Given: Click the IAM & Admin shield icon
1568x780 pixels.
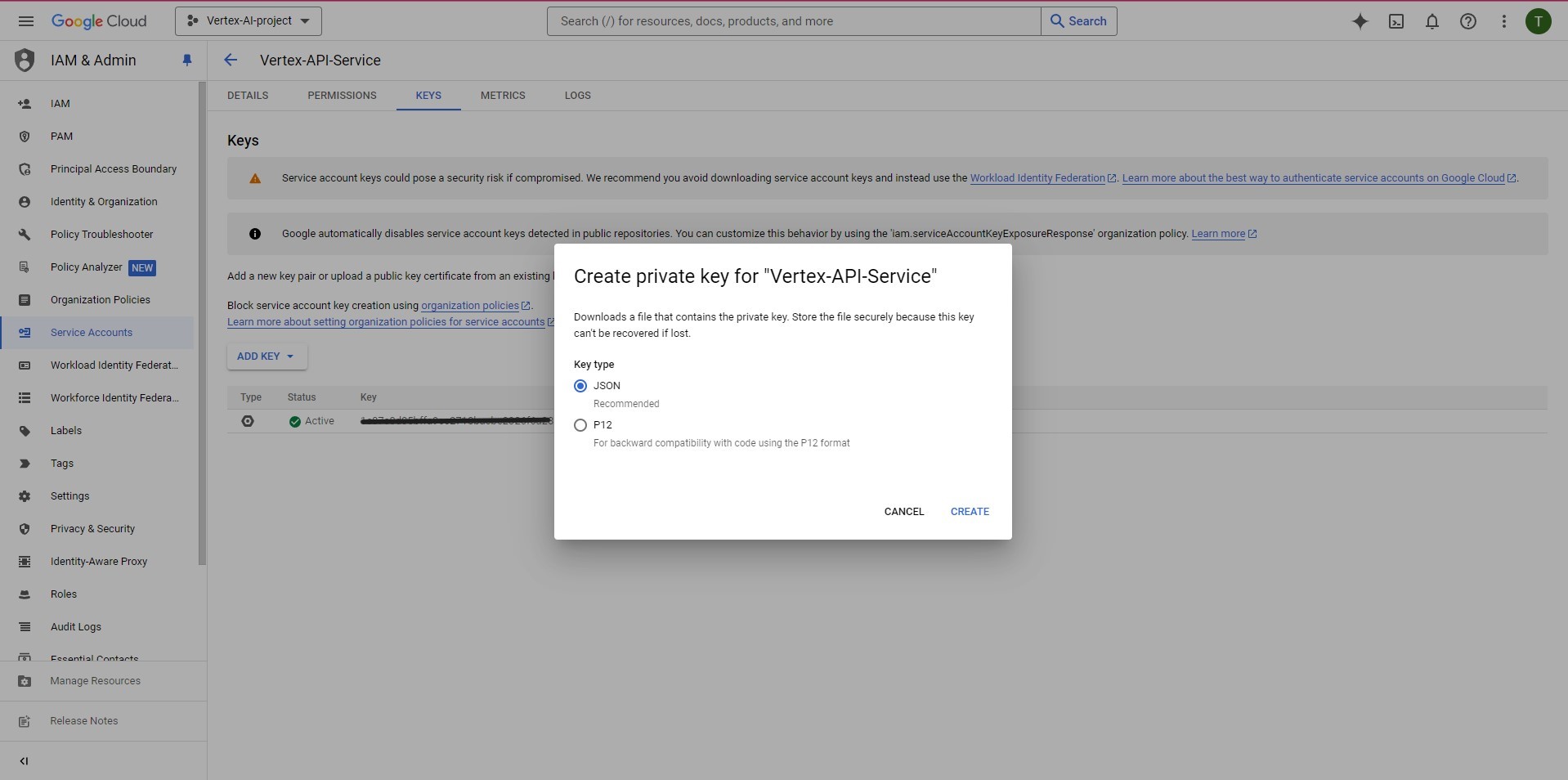Looking at the screenshot, I should coord(25,61).
